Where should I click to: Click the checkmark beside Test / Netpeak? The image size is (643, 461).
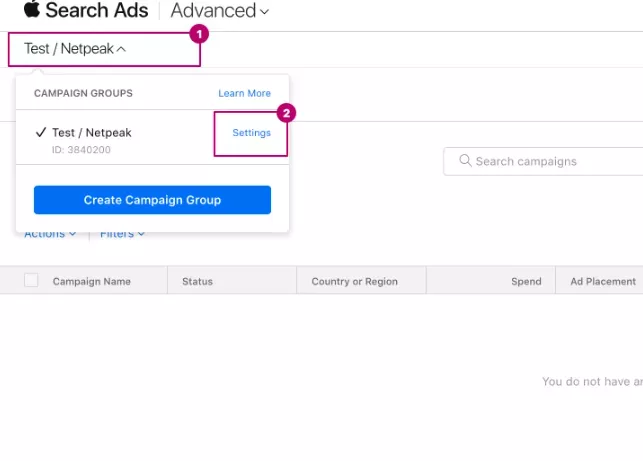tap(41, 132)
